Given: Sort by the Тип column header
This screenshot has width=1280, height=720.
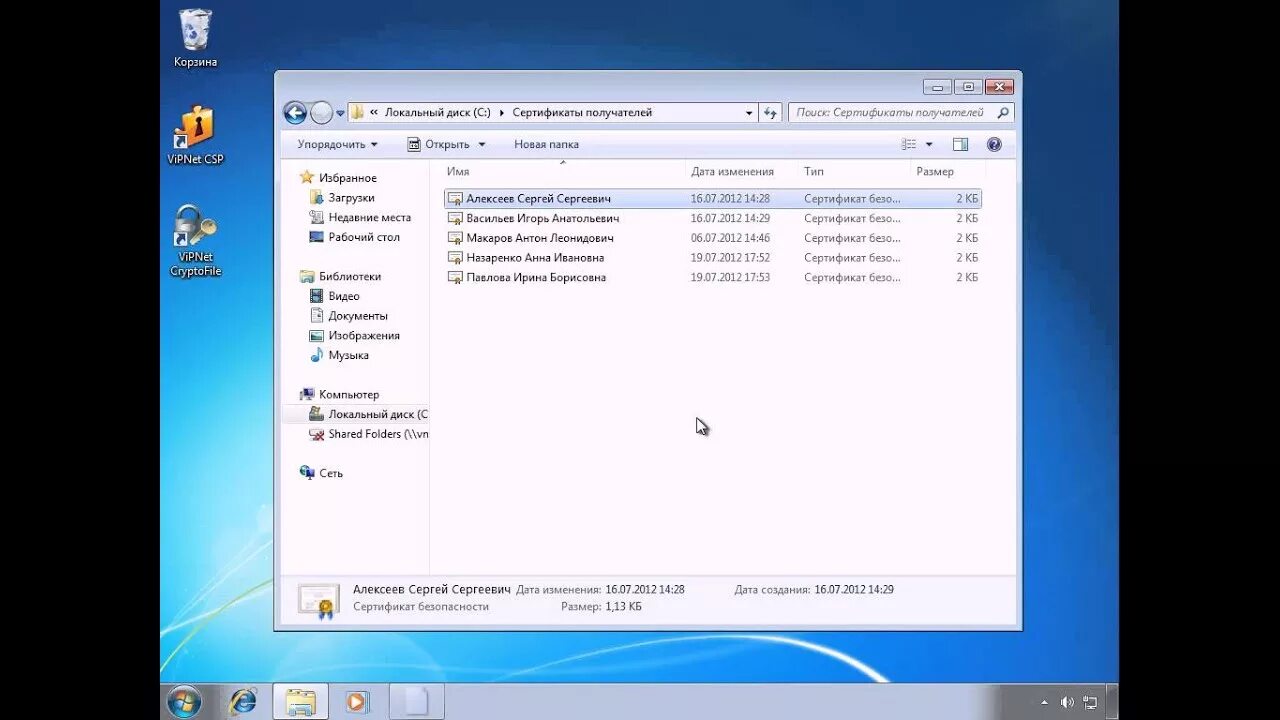Looking at the screenshot, I should (x=854, y=171).
